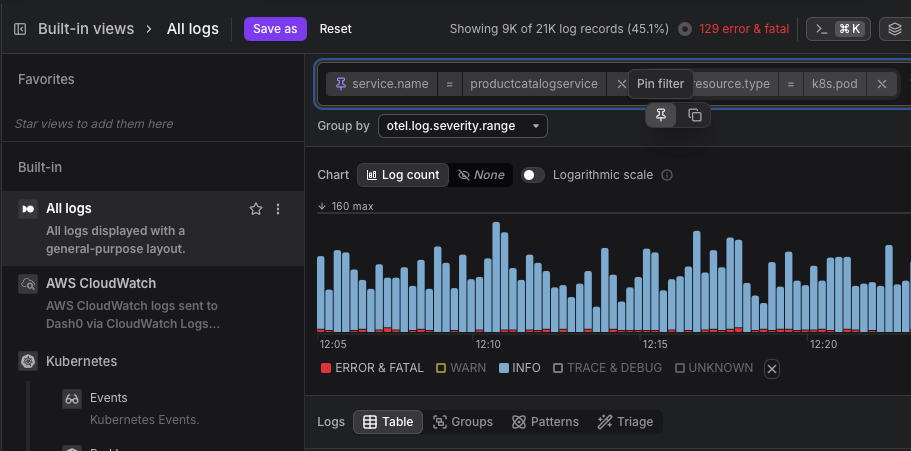The height and width of the screenshot is (451, 911).
Task: Click the pin icon on service.name filter
Action: tap(341, 84)
